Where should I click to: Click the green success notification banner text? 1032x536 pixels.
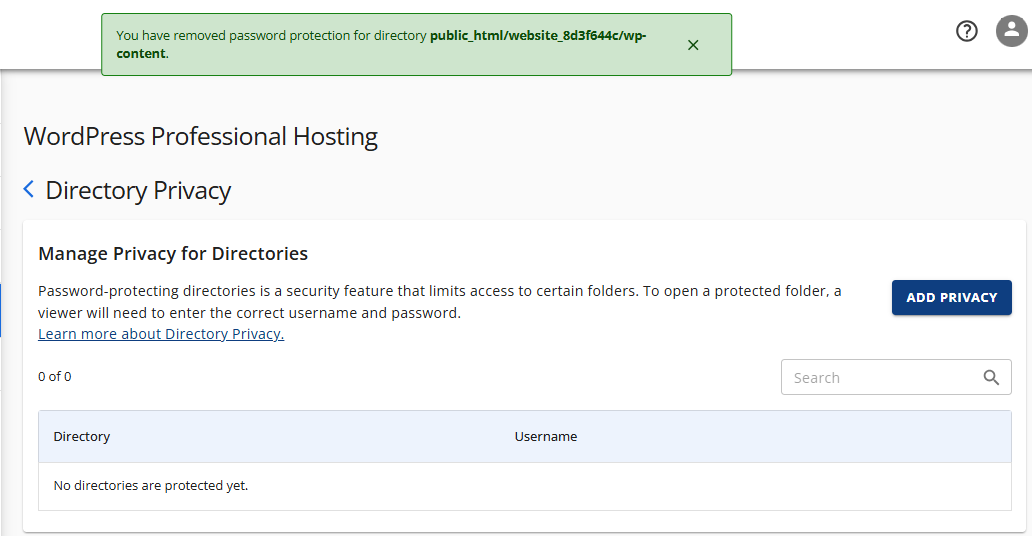pos(272,36)
